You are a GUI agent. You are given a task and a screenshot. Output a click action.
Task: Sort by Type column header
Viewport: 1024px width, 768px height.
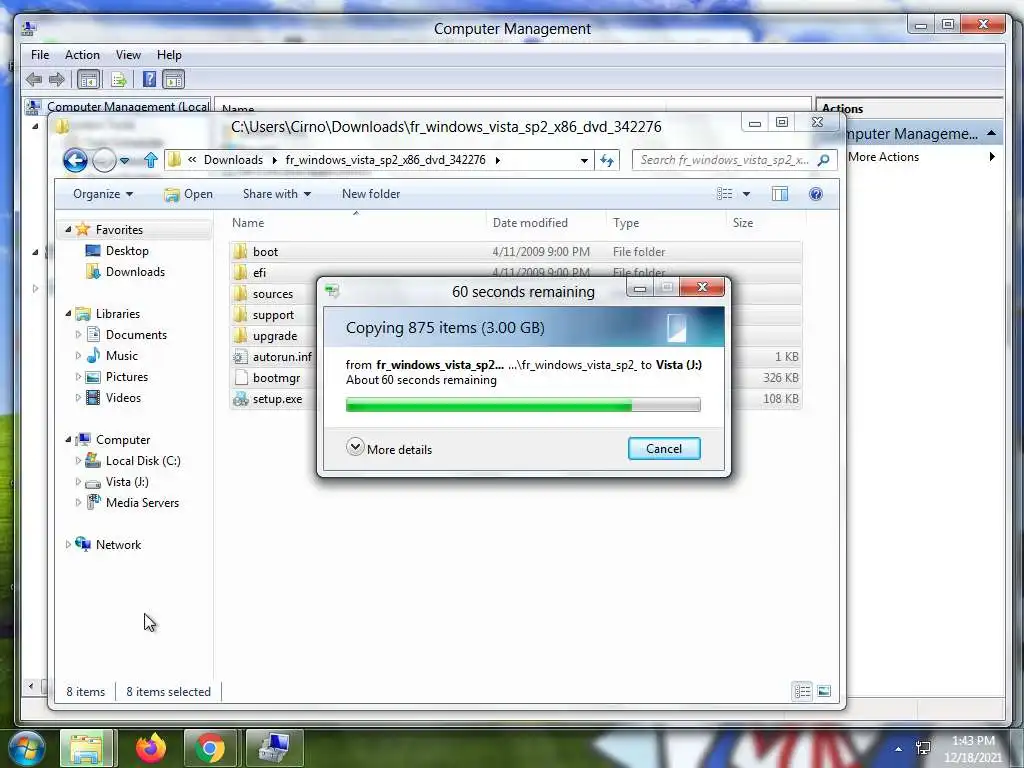[665, 223]
